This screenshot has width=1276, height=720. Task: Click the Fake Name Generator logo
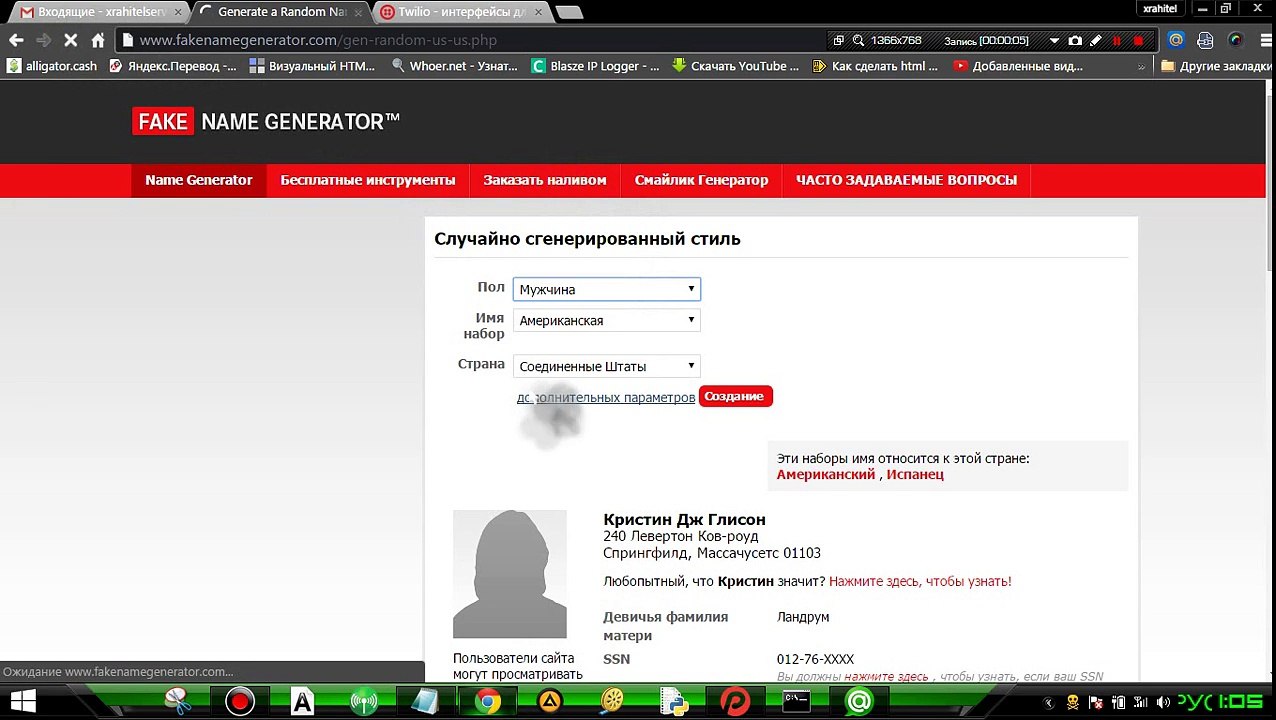coord(266,122)
